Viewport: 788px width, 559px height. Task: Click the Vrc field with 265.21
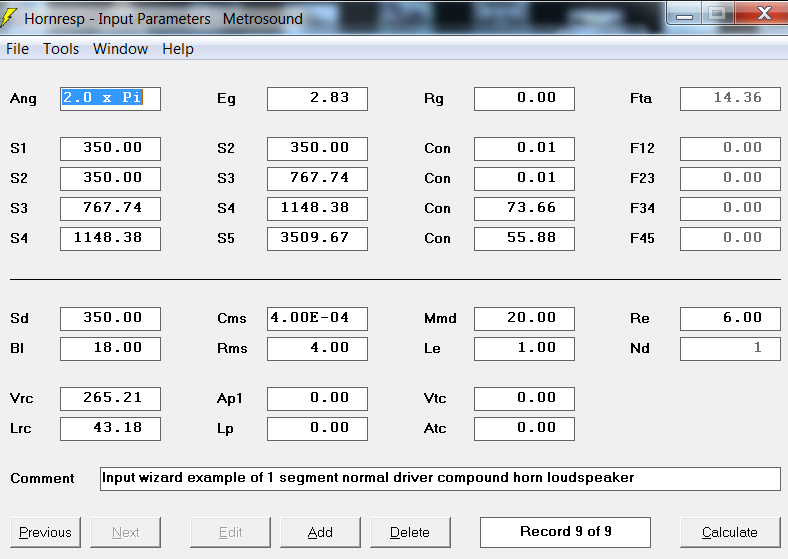tap(111, 399)
